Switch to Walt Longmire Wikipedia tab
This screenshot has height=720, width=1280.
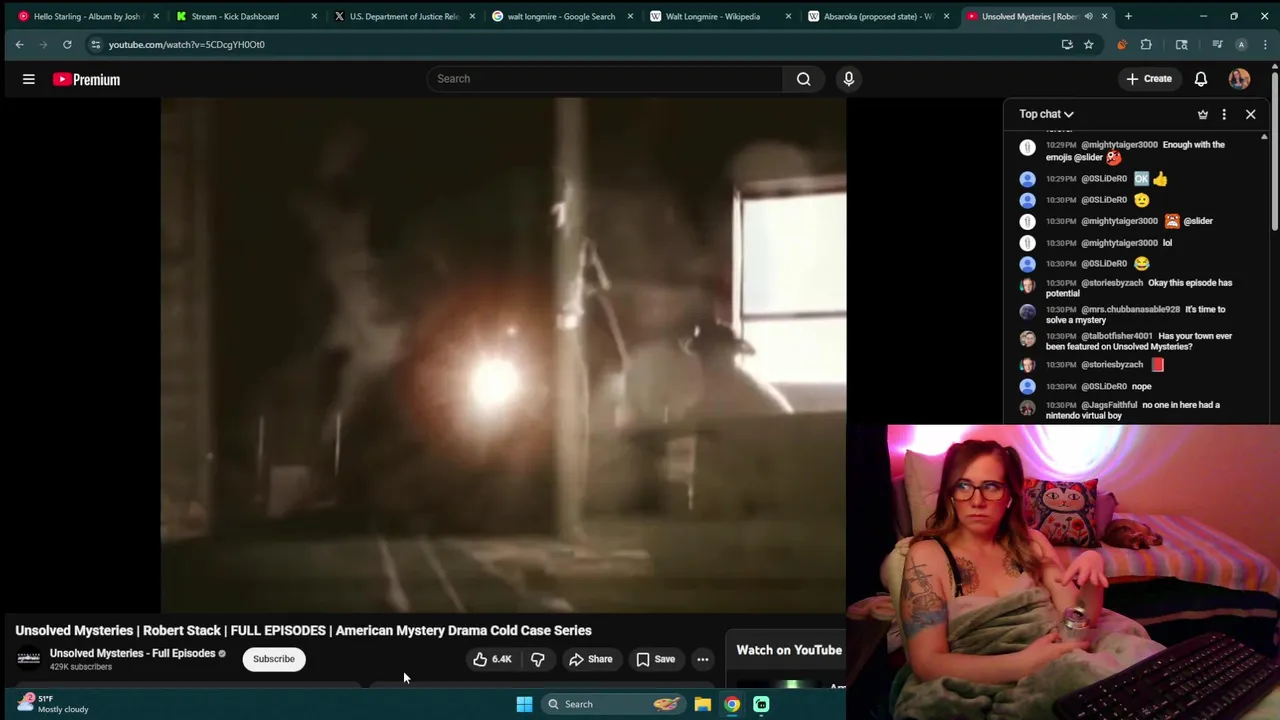tap(712, 16)
